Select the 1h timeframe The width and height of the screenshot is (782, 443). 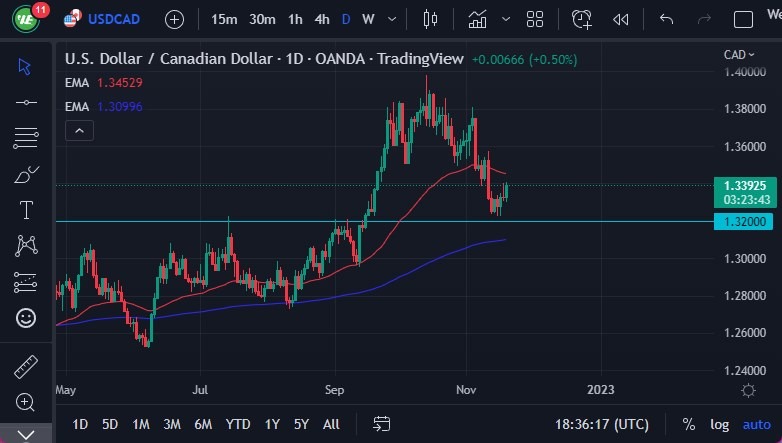pos(295,19)
